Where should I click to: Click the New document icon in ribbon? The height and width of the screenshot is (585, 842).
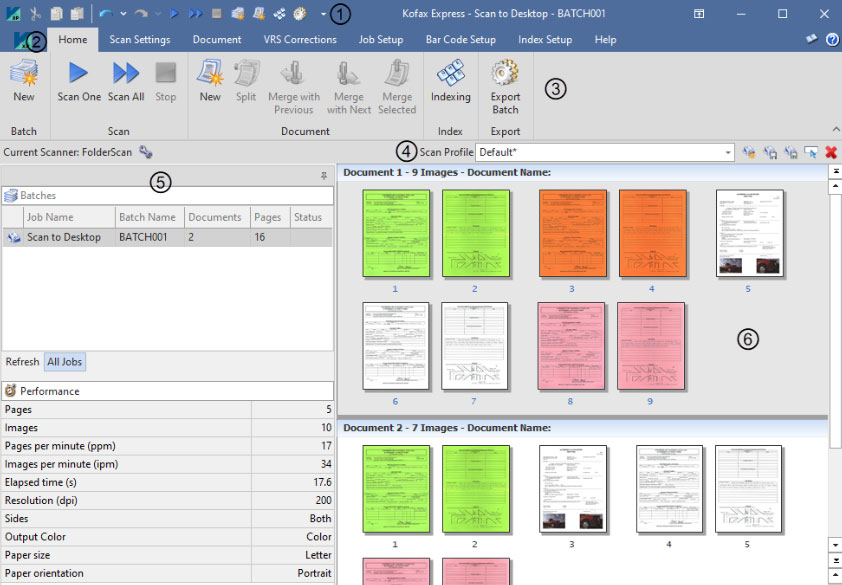pyautogui.click(x=210, y=74)
